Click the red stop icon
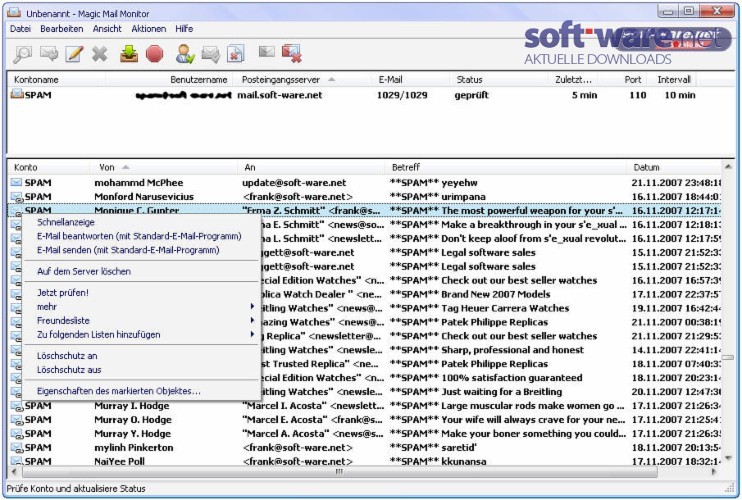742x500 pixels. (x=154, y=54)
